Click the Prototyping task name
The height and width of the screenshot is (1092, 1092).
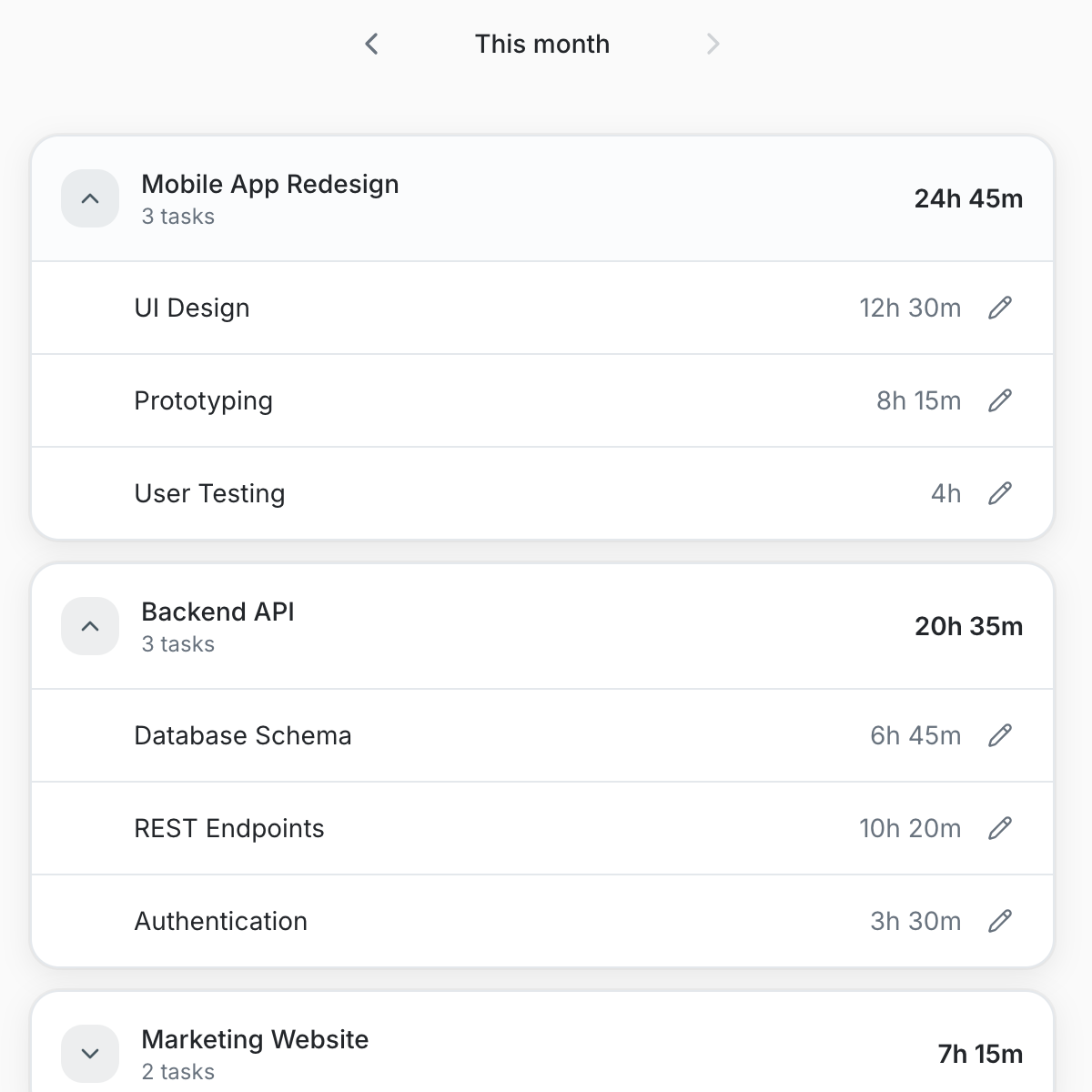[x=204, y=400]
